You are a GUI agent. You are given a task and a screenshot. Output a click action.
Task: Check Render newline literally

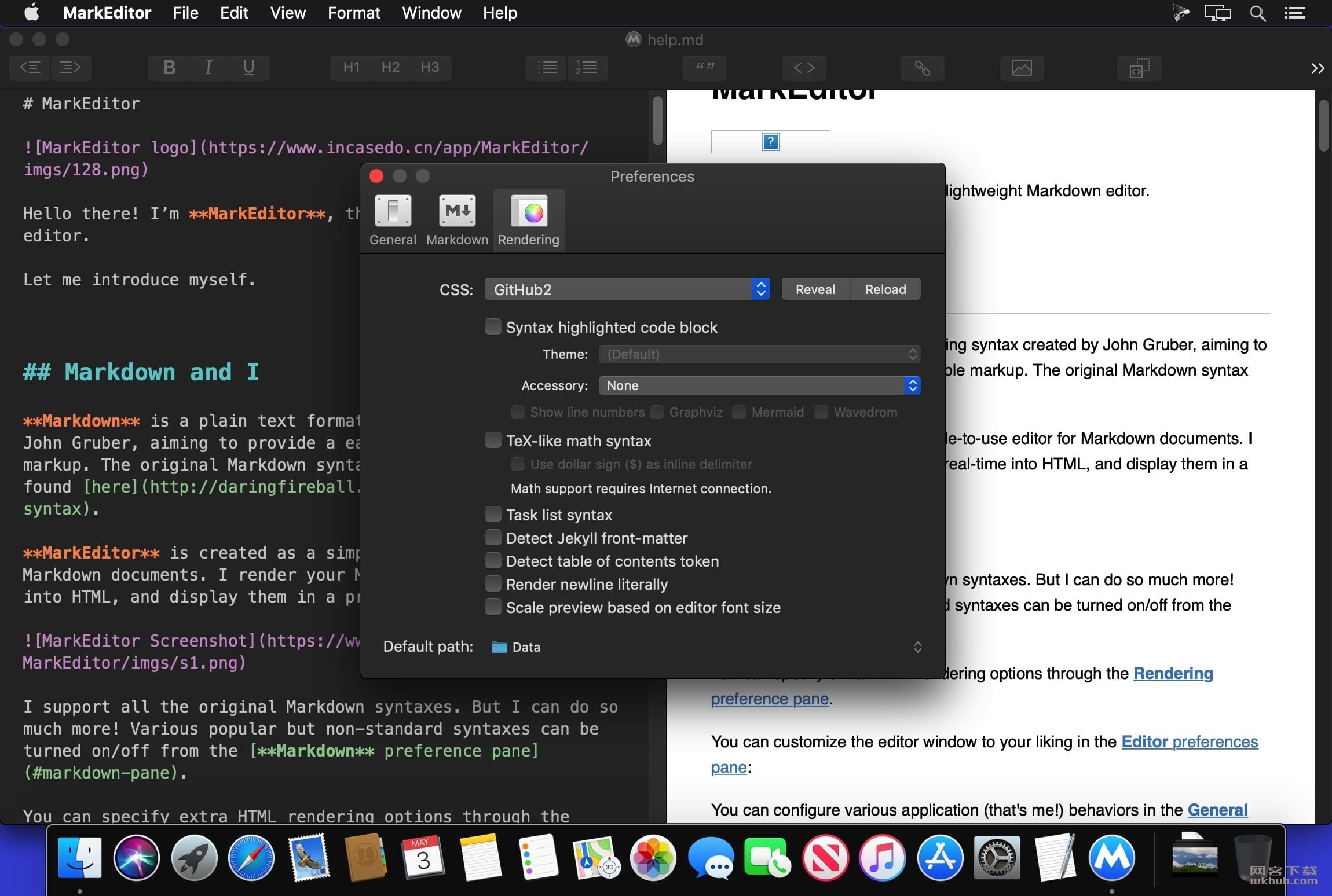coord(493,583)
